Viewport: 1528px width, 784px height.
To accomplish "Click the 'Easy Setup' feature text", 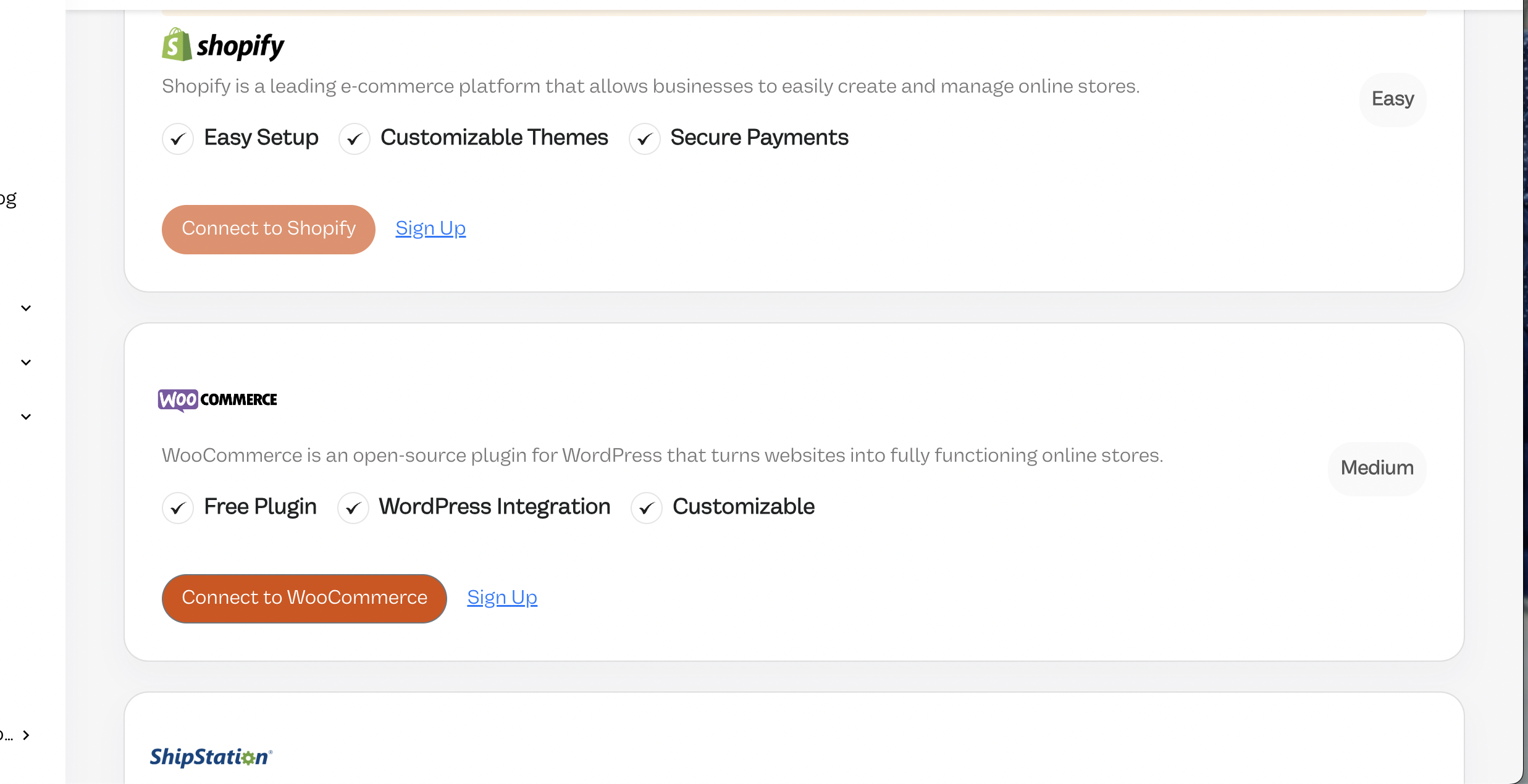I will [x=261, y=138].
